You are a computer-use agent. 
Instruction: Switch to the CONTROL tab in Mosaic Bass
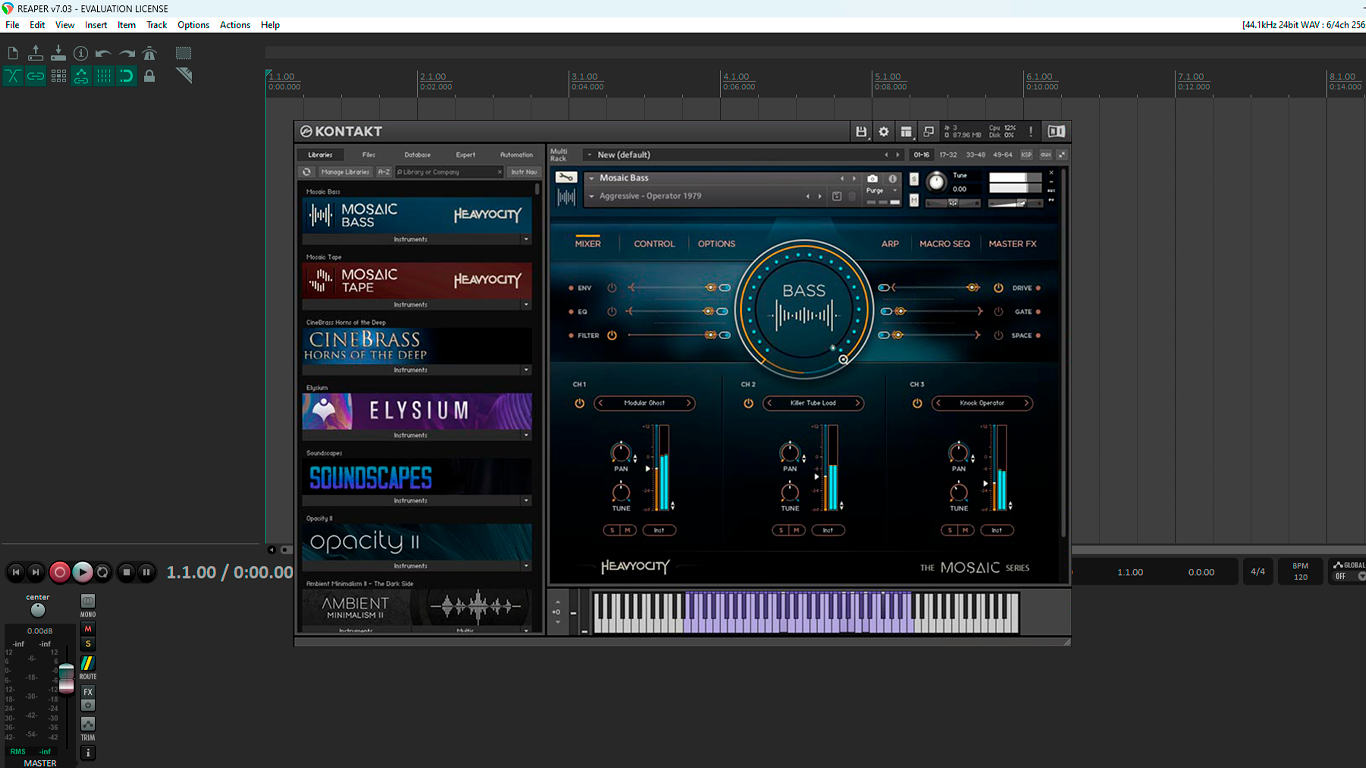coord(654,244)
